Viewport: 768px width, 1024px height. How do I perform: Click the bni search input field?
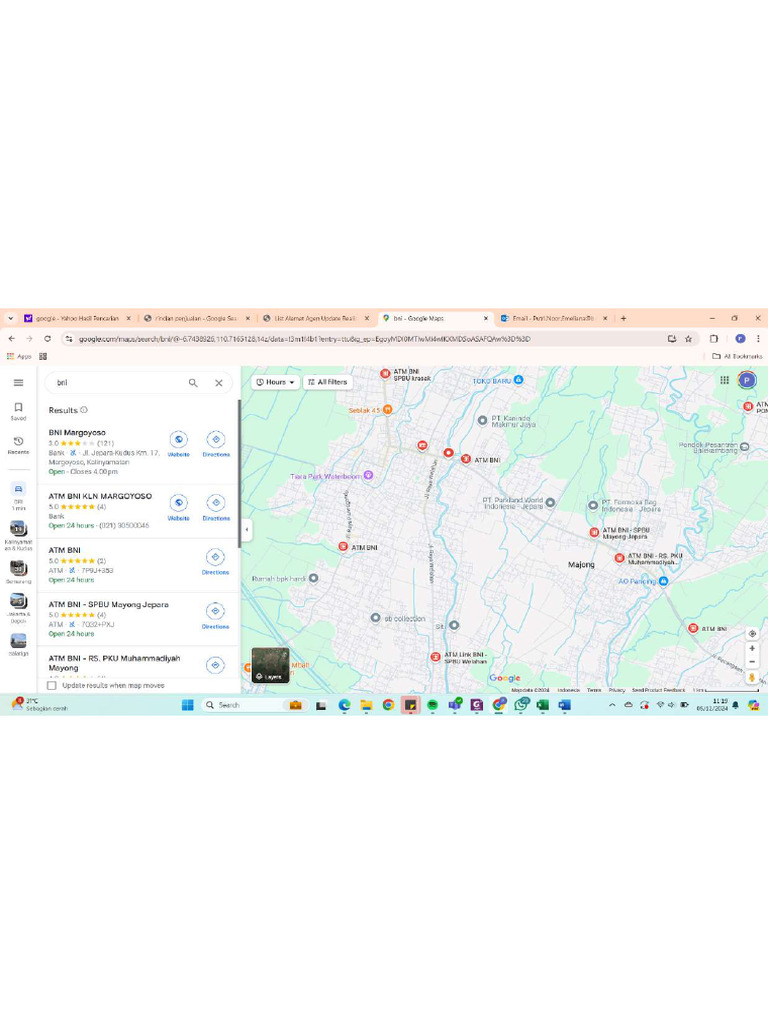[118, 383]
